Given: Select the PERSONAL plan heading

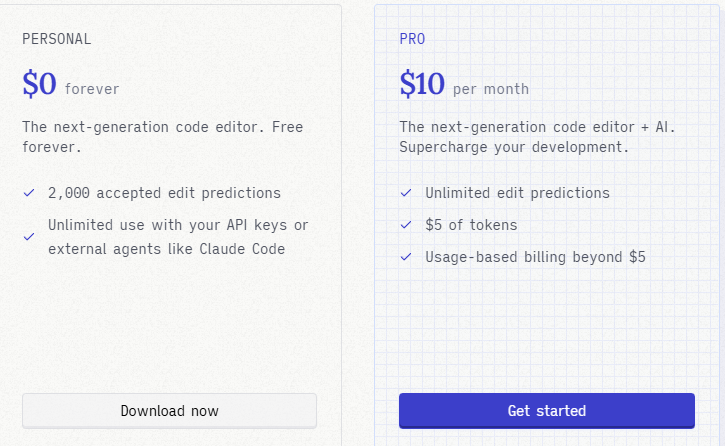Looking at the screenshot, I should pyautogui.click(x=57, y=39).
